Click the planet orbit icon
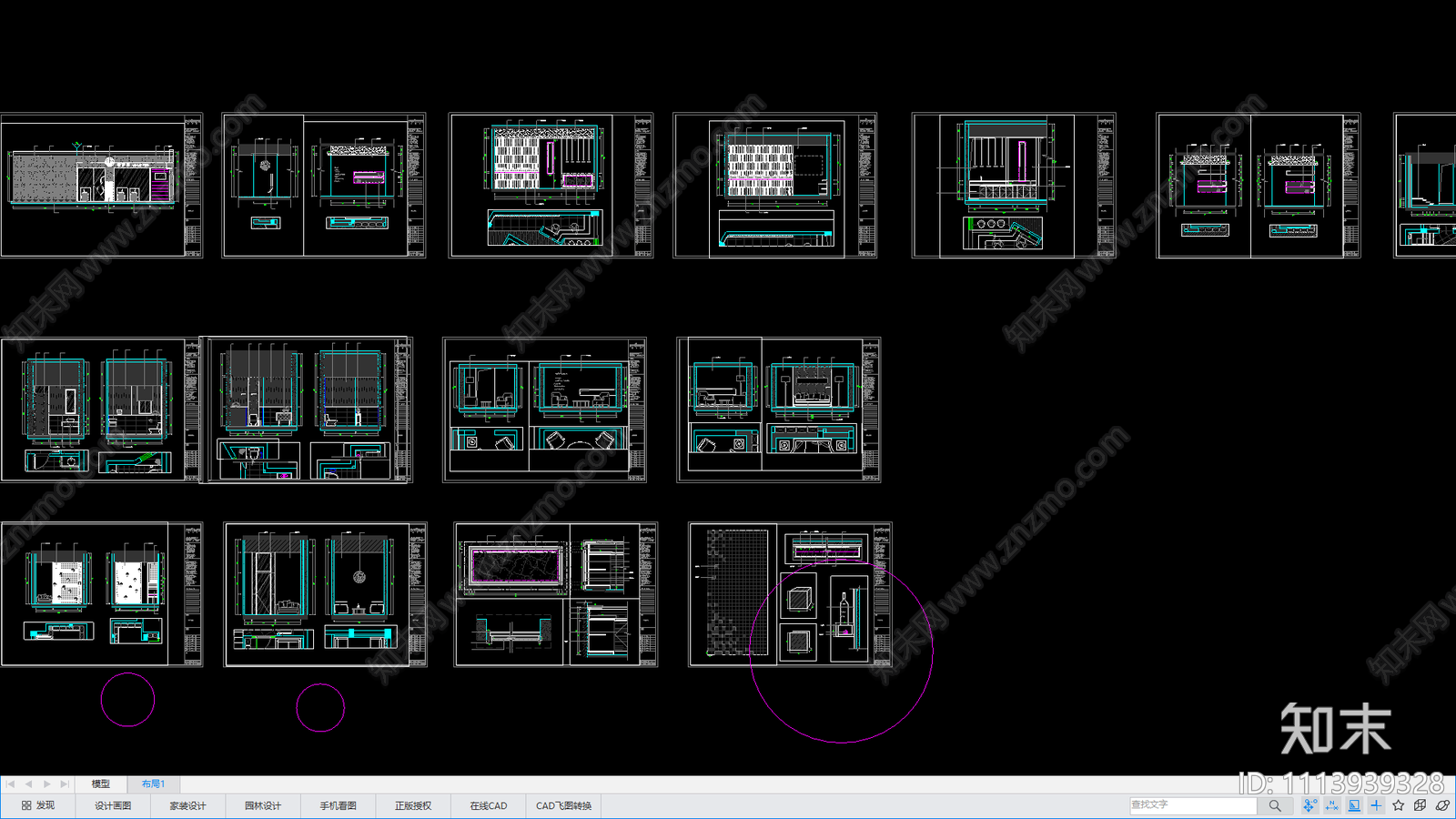1456x819 pixels. pos(1442,805)
